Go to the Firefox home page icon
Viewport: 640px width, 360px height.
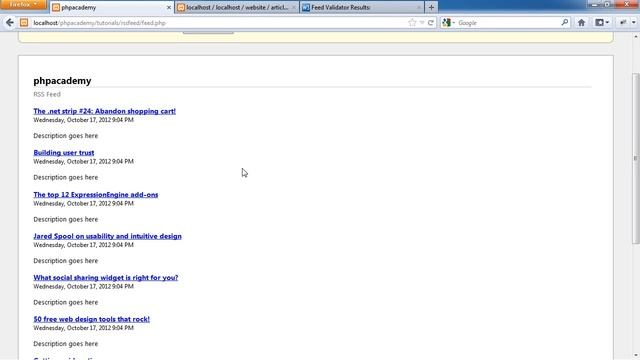point(581,23)
